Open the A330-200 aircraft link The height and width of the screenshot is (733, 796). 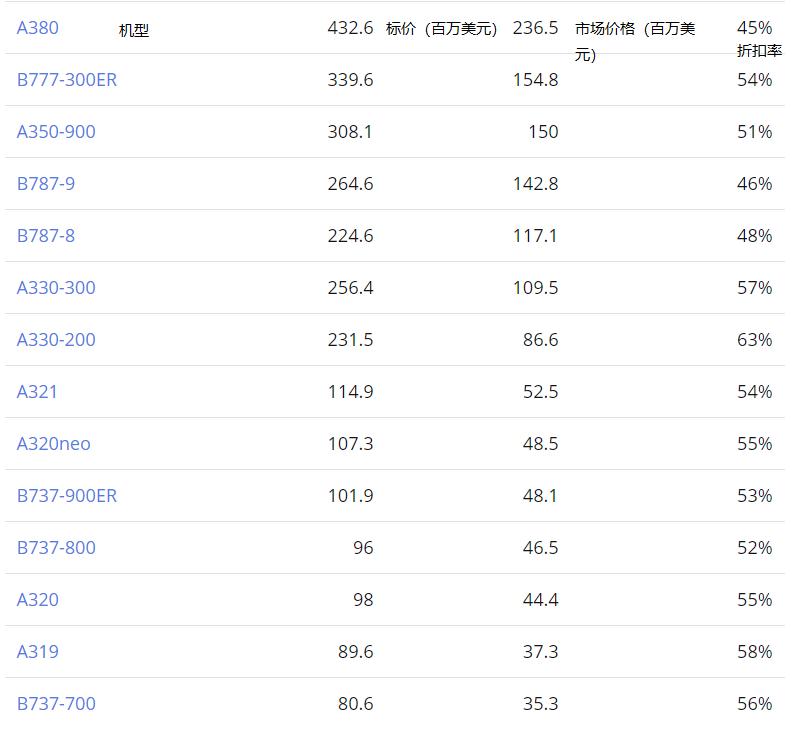pyautogui.click(x=56, y=340)
